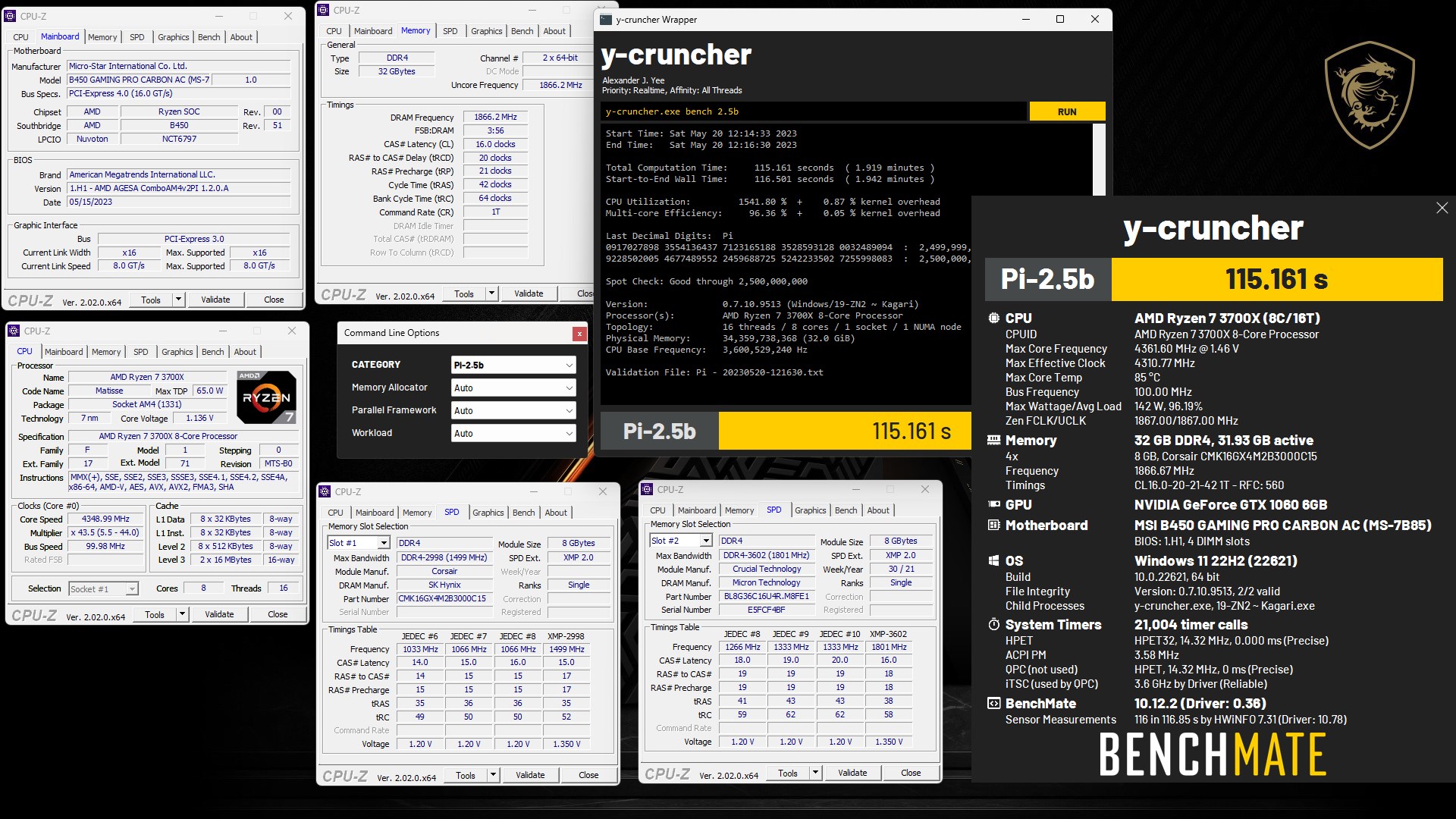Click the Memory module icon in BenchMate panel
1456x819 pixels.
tap(993, 440)
